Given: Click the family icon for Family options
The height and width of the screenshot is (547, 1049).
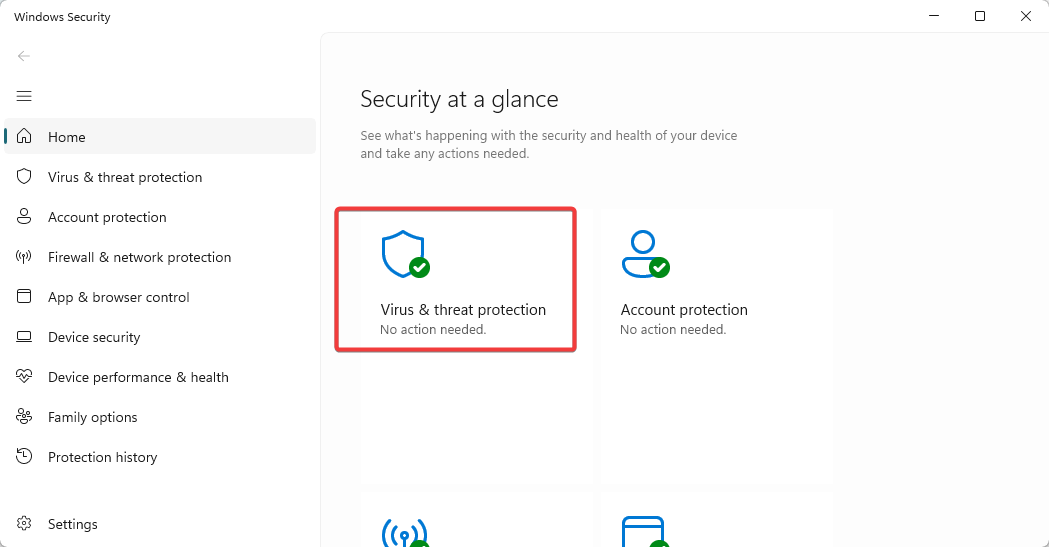Looking at the screenshot, I should (24, 417).
